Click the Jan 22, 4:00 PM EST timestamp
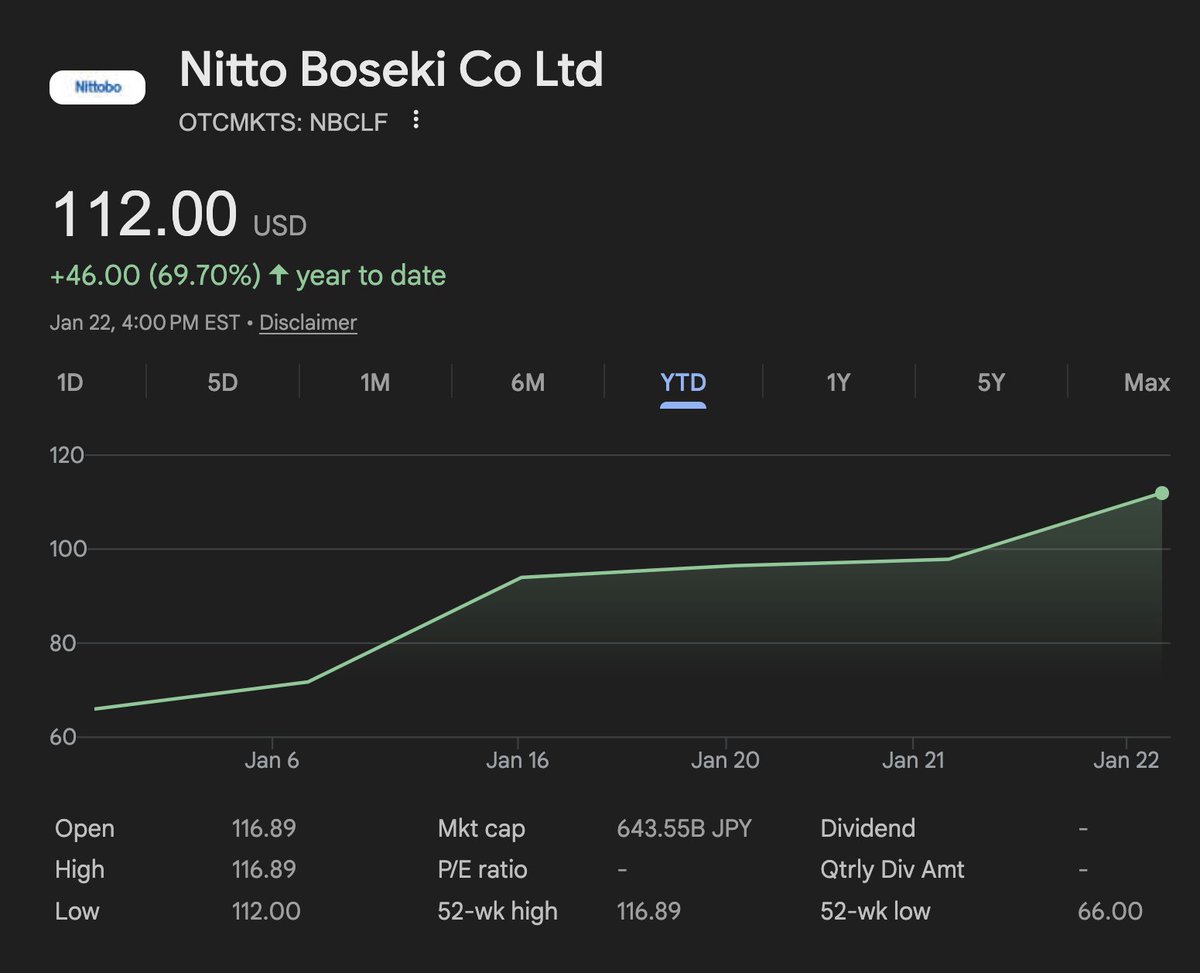Viewport: 1200px width, 973px height. 145,323
